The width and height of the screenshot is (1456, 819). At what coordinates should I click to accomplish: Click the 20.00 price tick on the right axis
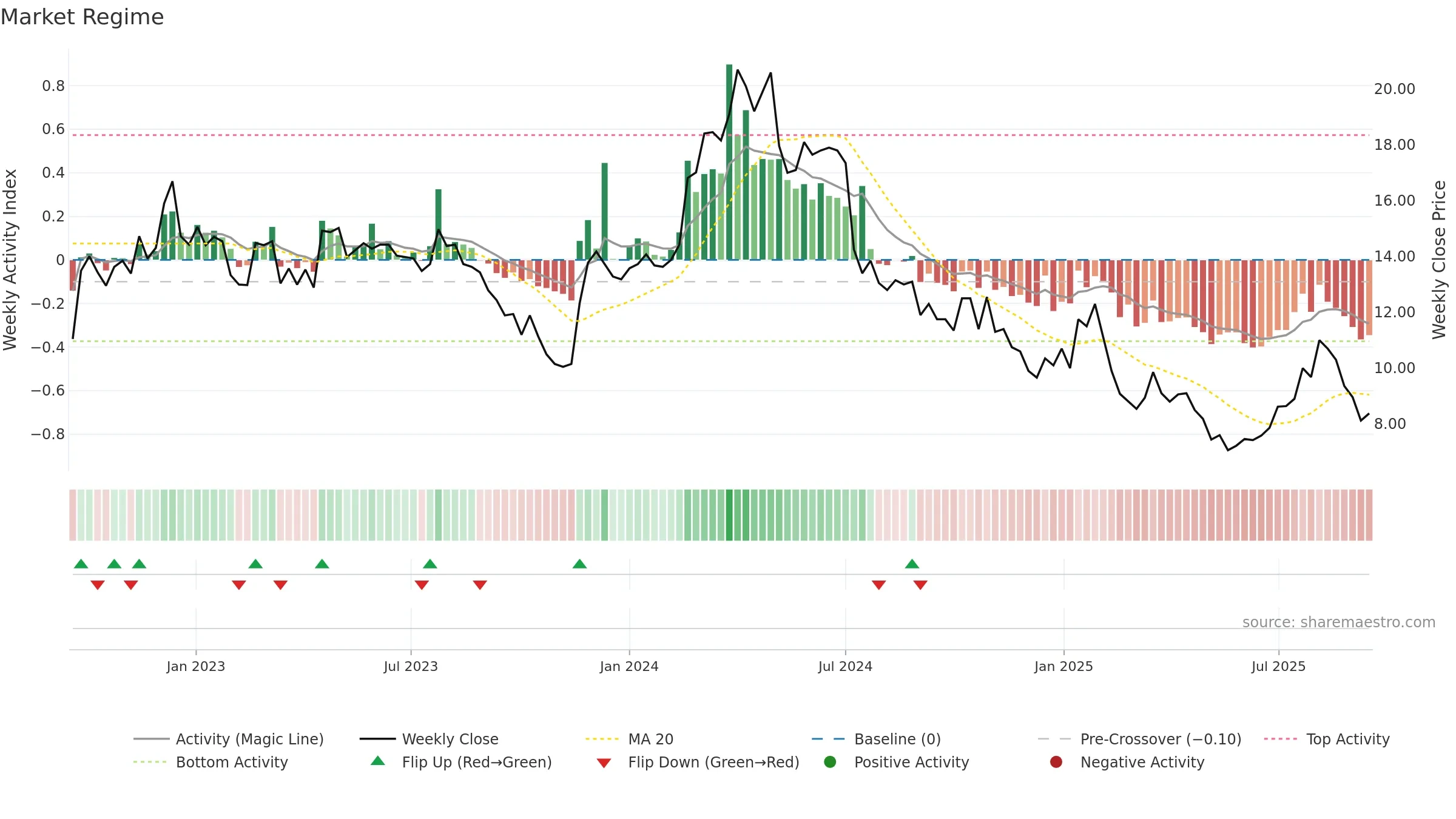tap(1395, 89)
